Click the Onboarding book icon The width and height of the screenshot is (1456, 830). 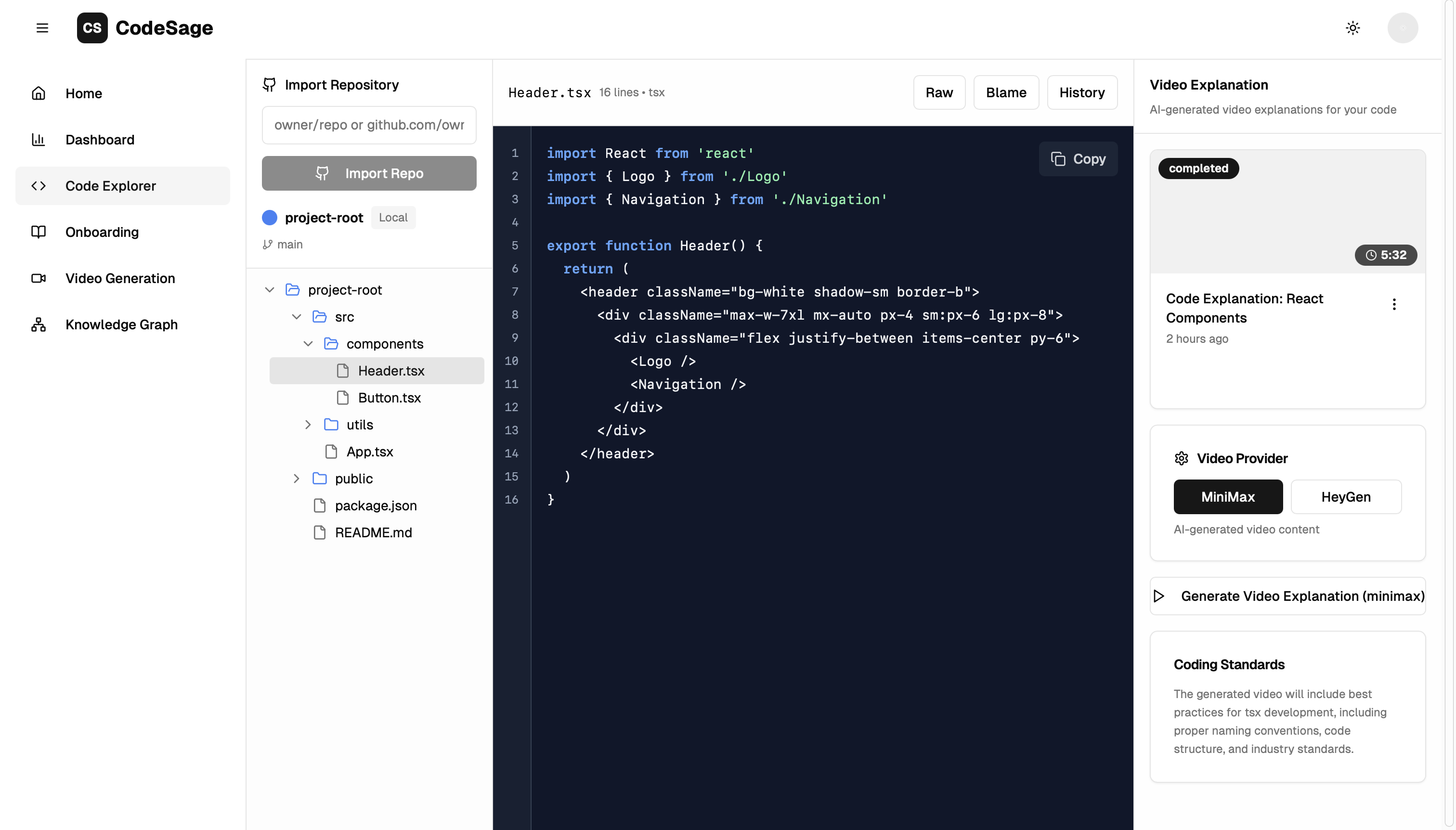[38, 232]
